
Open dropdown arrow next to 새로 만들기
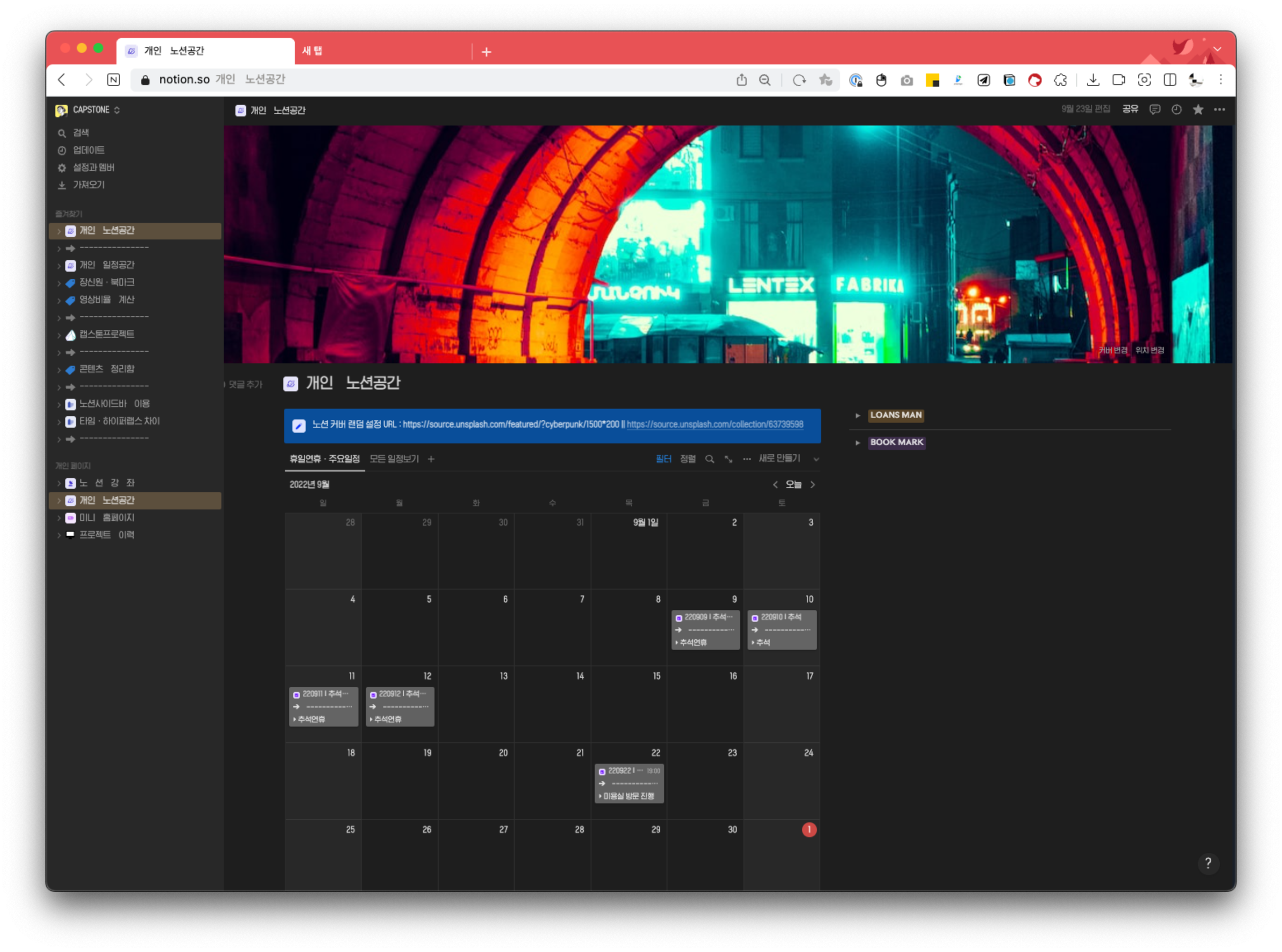click(x=816, y=459)
